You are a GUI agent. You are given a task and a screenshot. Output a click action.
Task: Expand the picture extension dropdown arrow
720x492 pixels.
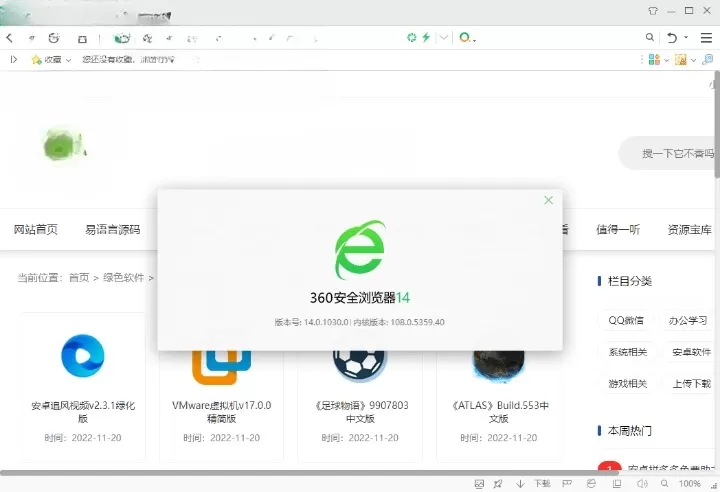(x=693, y=60)
